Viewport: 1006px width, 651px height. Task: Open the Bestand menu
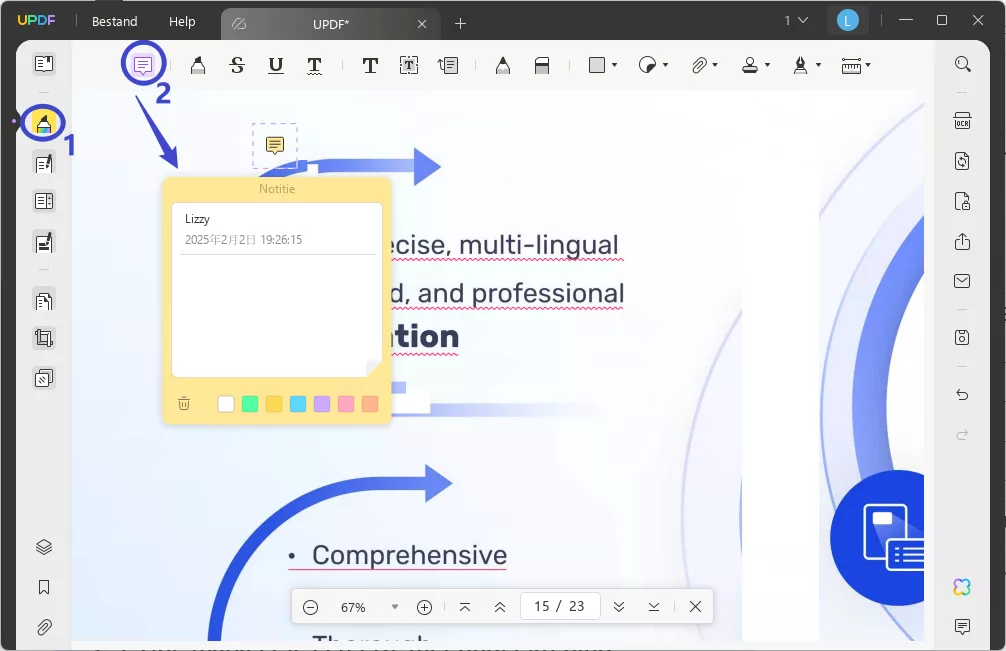click(x=113, y=21)
